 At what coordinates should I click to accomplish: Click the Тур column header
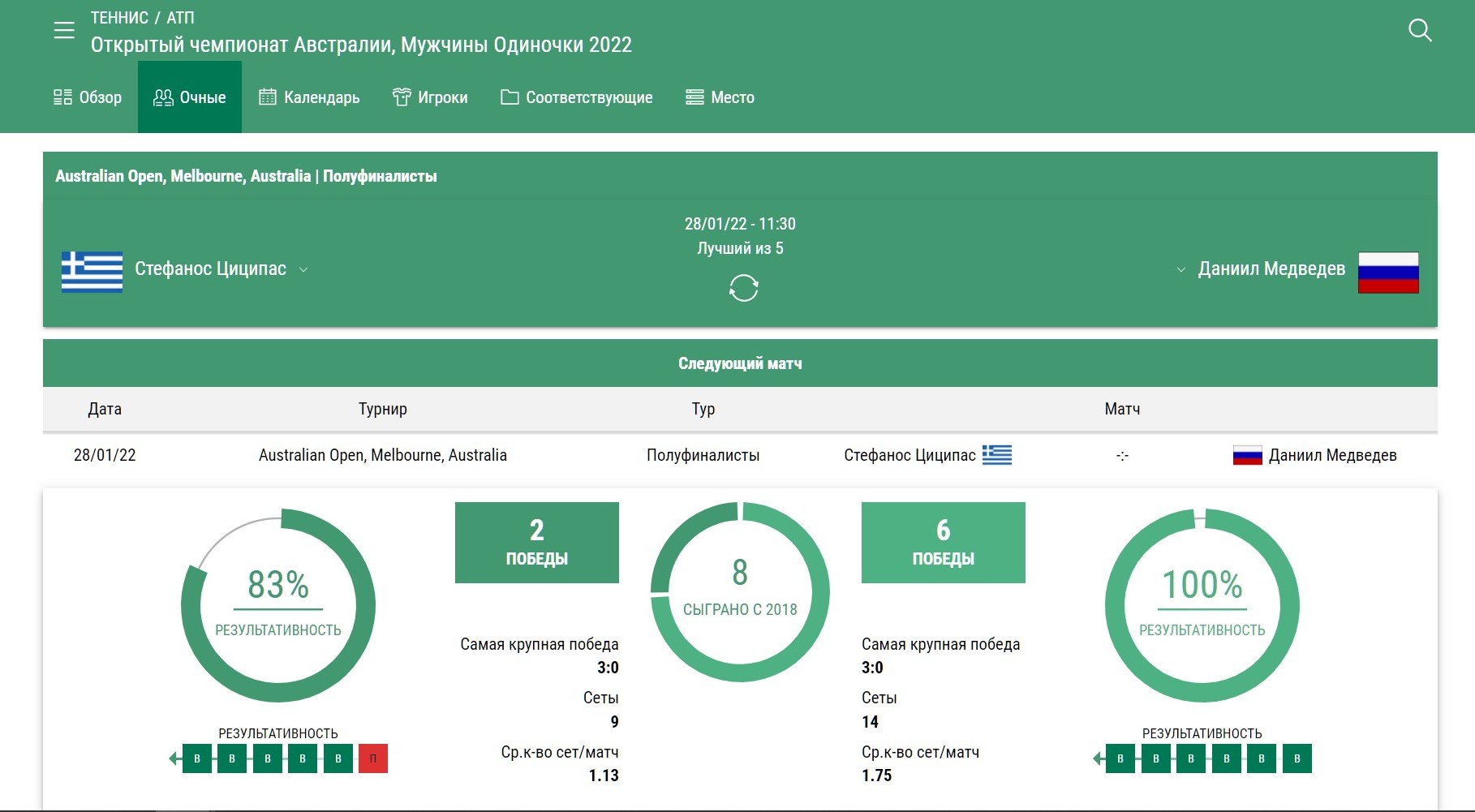(703, 409)
